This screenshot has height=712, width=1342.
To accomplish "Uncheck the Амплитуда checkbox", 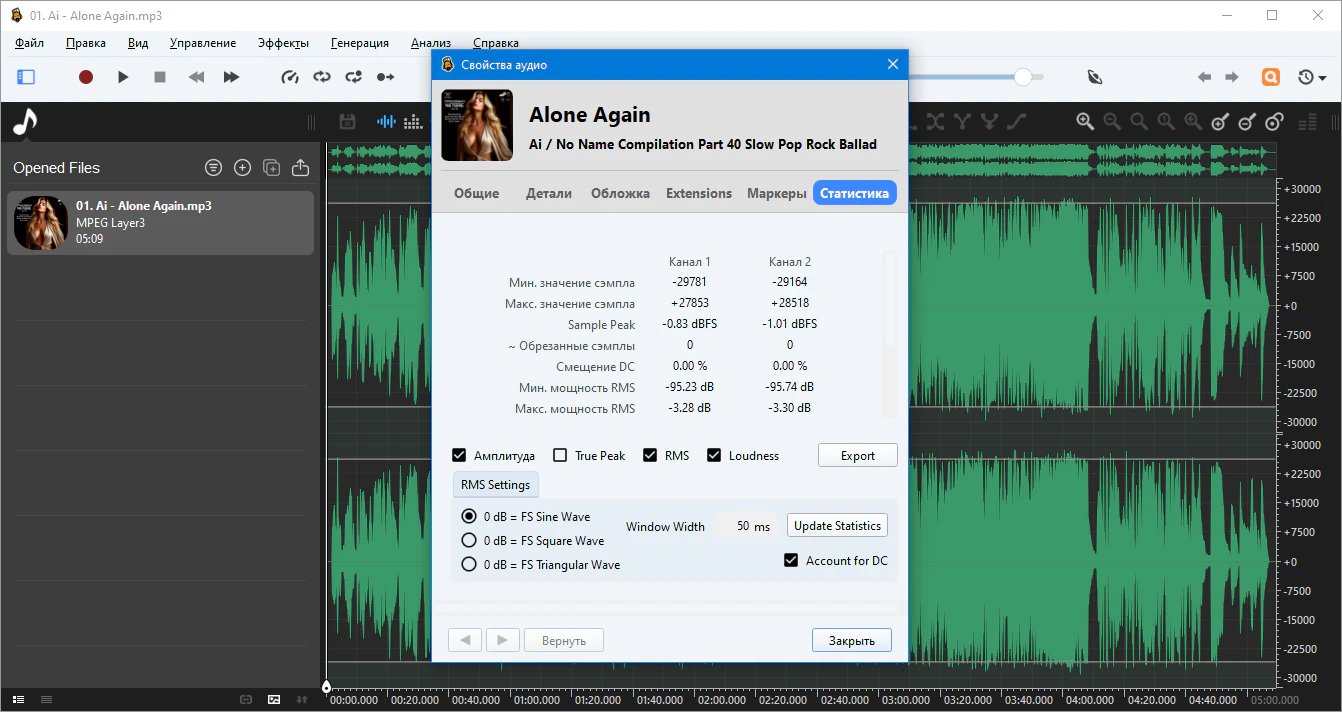I will pos(460,456).
